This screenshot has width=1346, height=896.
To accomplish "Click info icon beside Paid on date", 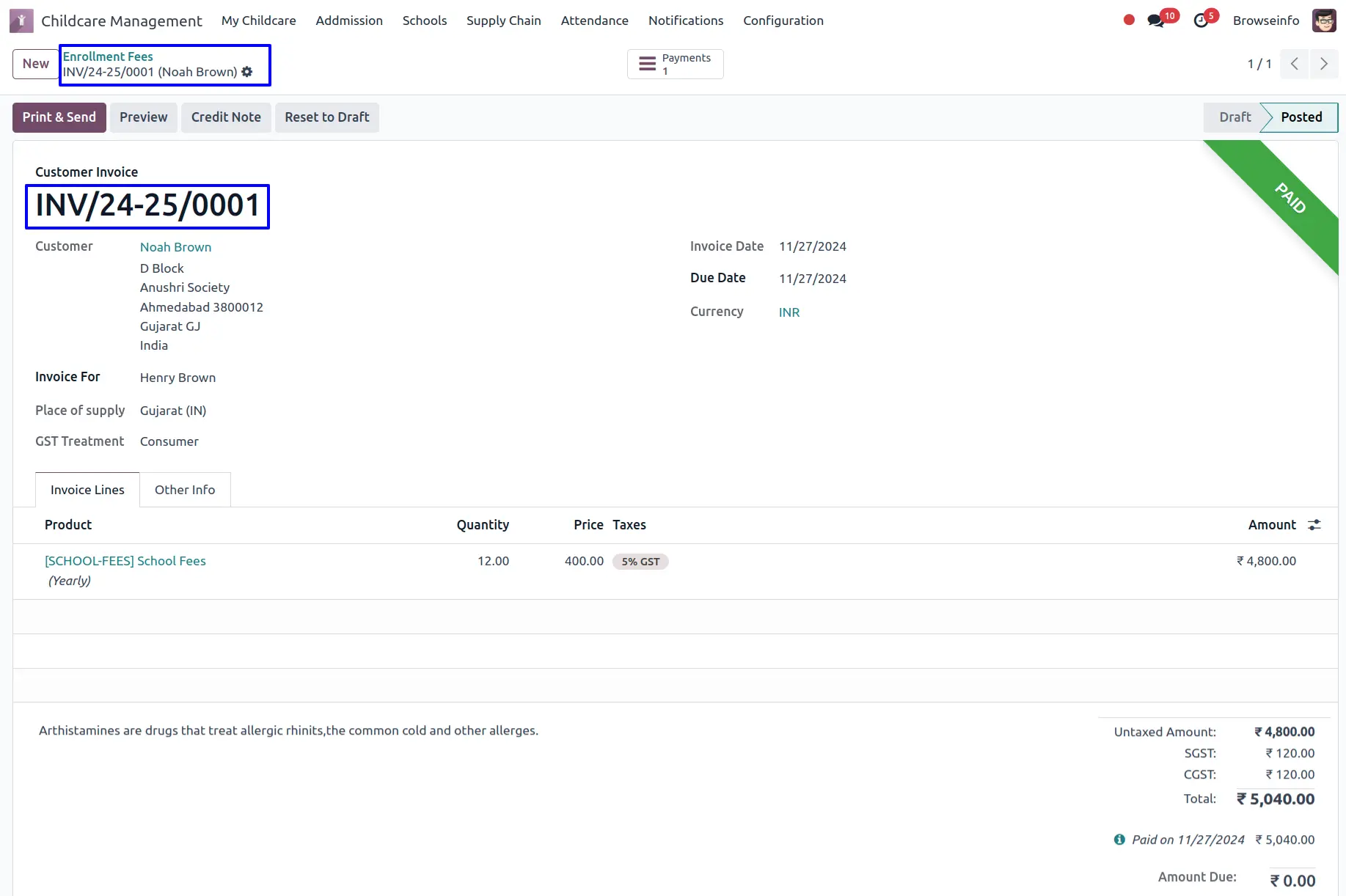I will tap(1119, 840).
